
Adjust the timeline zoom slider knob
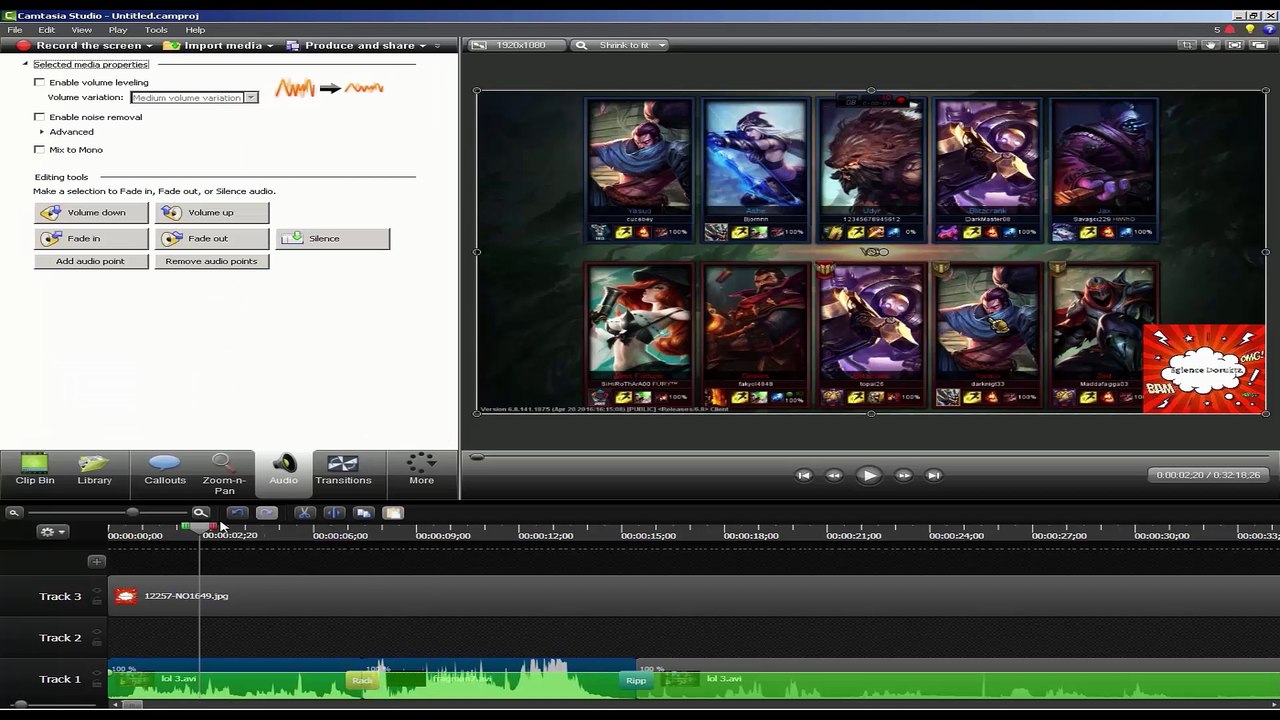(132, 513)
